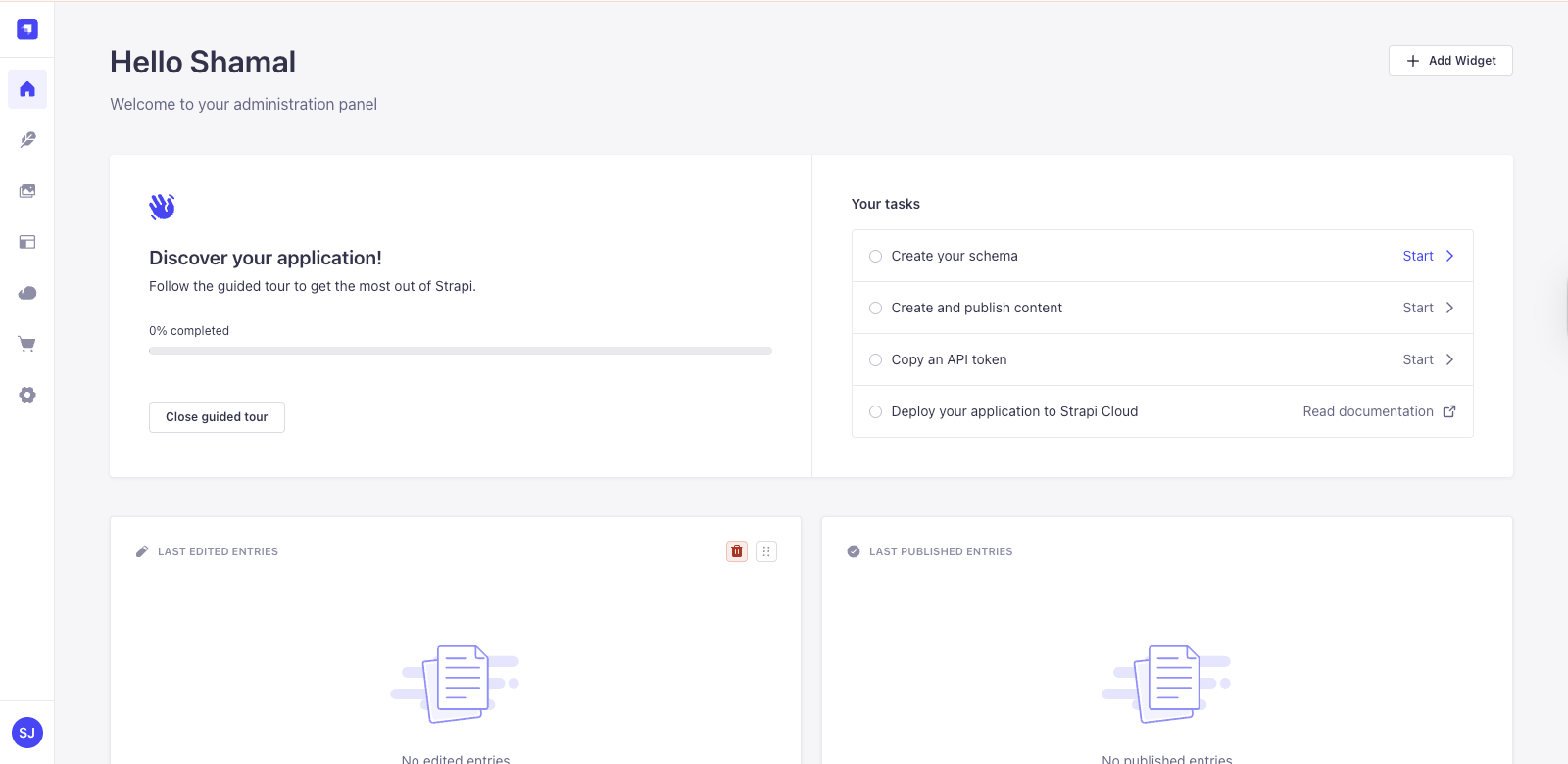Select the Create and publish content circle
This screenshot has width=1568, height=764.
click(876, 308)
